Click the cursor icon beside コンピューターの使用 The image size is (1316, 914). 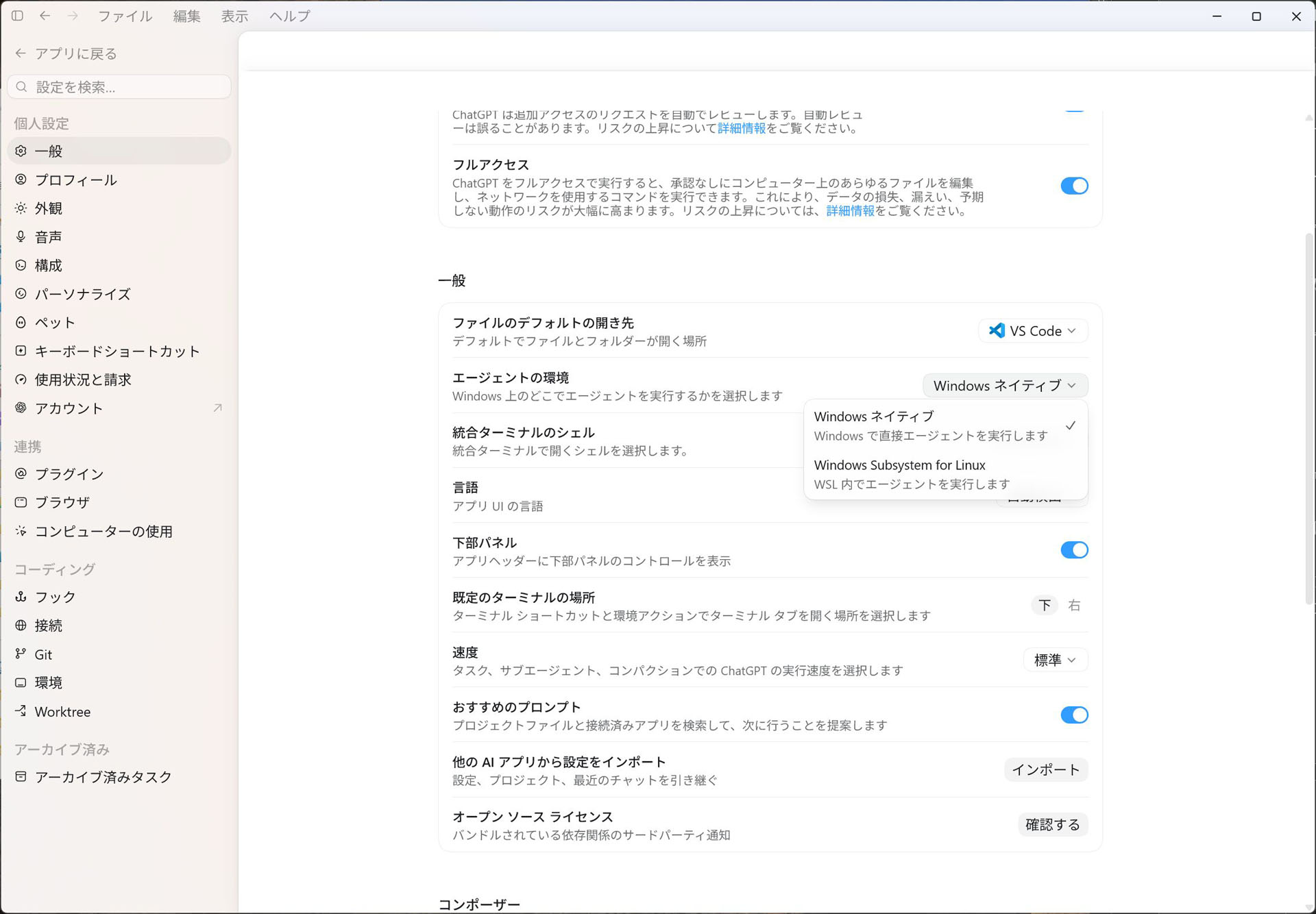pos(21,531)
